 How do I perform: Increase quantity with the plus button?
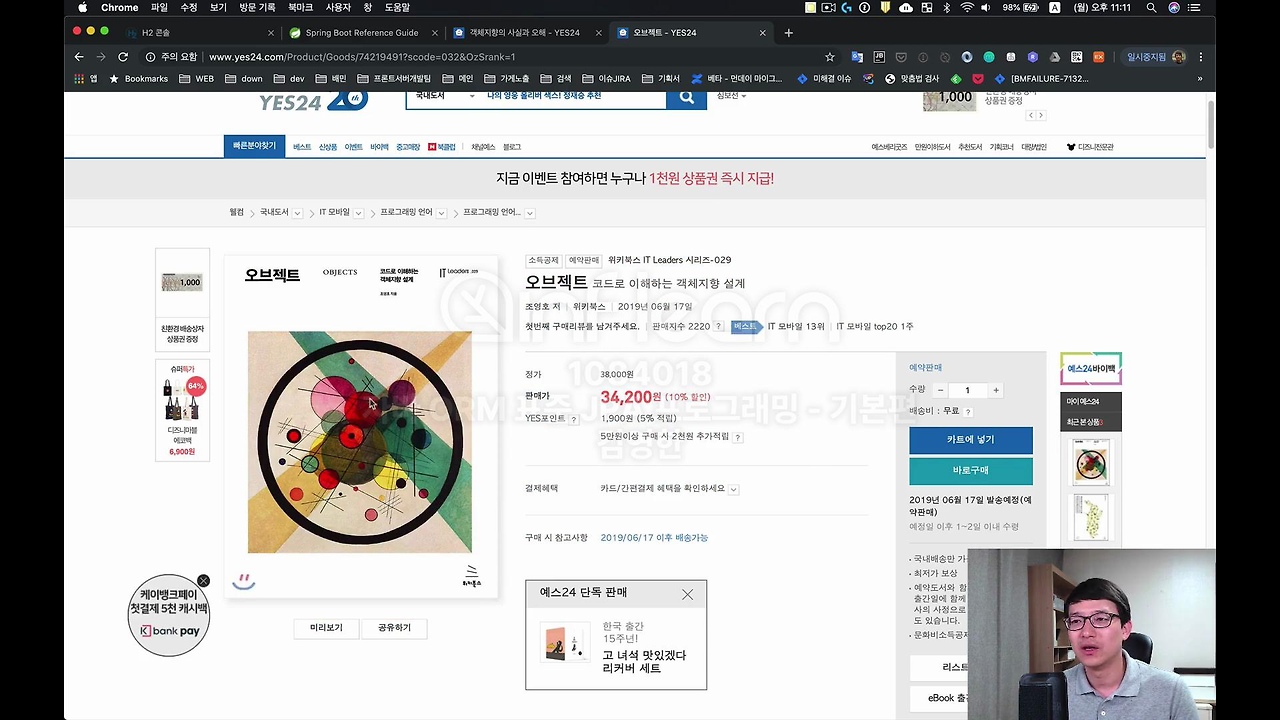[995, 390]
